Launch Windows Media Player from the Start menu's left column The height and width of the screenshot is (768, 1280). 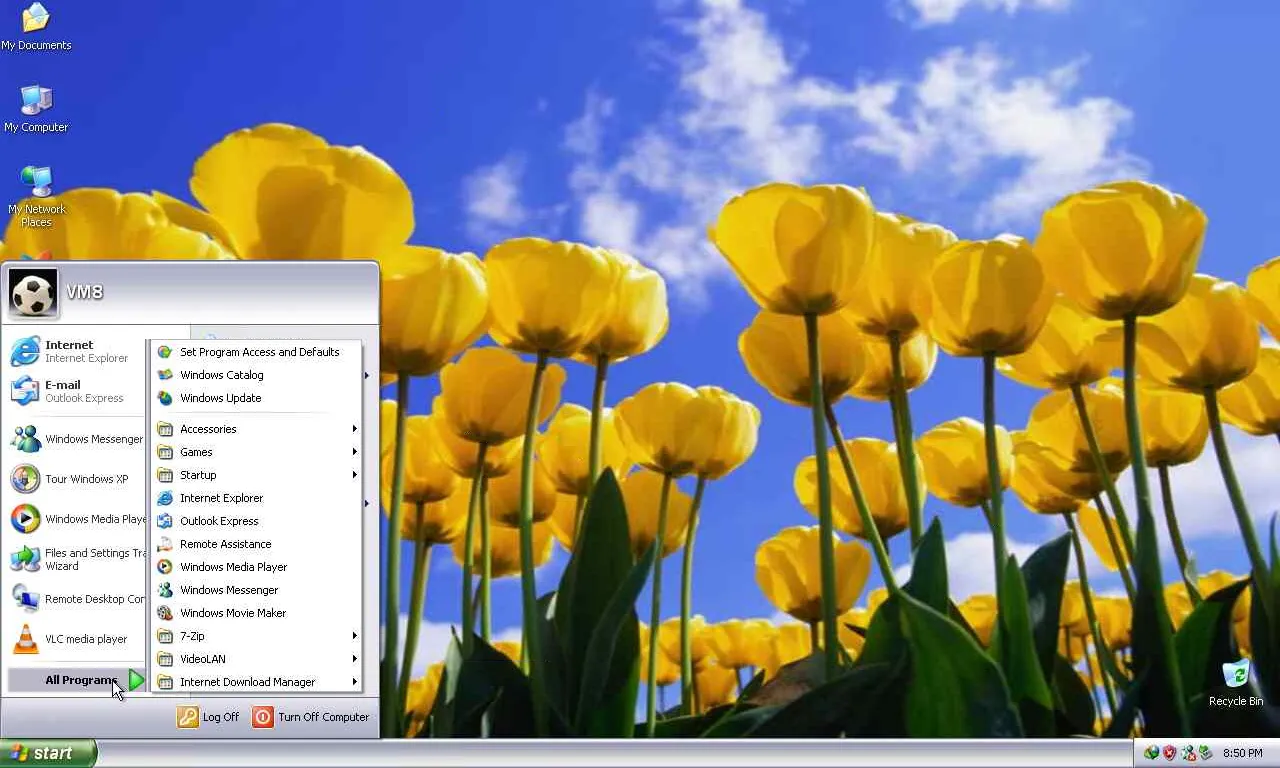click(x=76, y=519)
